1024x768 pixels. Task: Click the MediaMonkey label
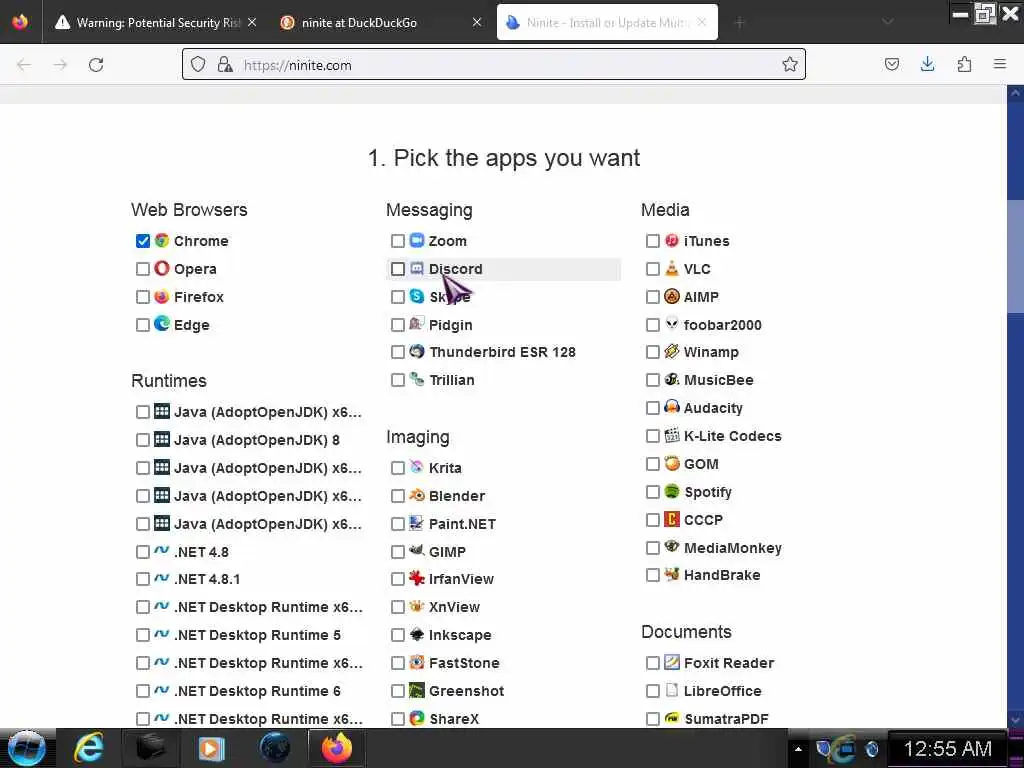click(733, 548)
